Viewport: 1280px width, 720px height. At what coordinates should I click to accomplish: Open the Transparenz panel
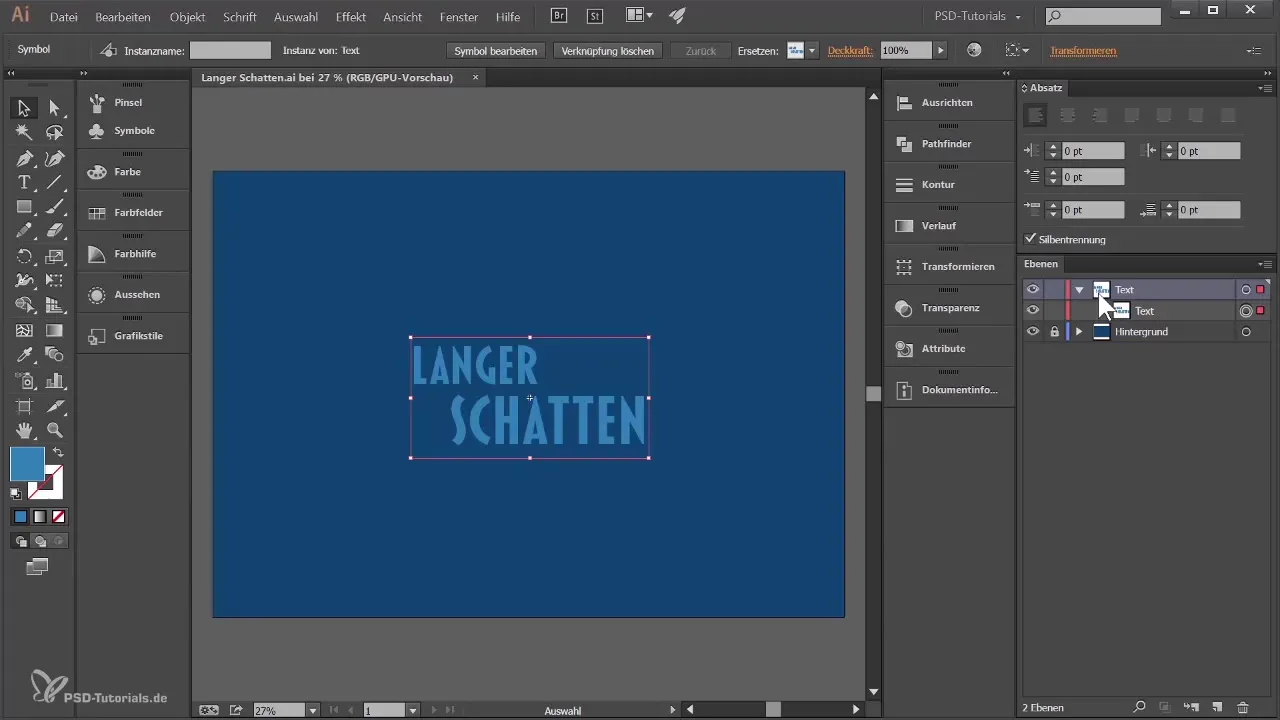coord(950,307)
